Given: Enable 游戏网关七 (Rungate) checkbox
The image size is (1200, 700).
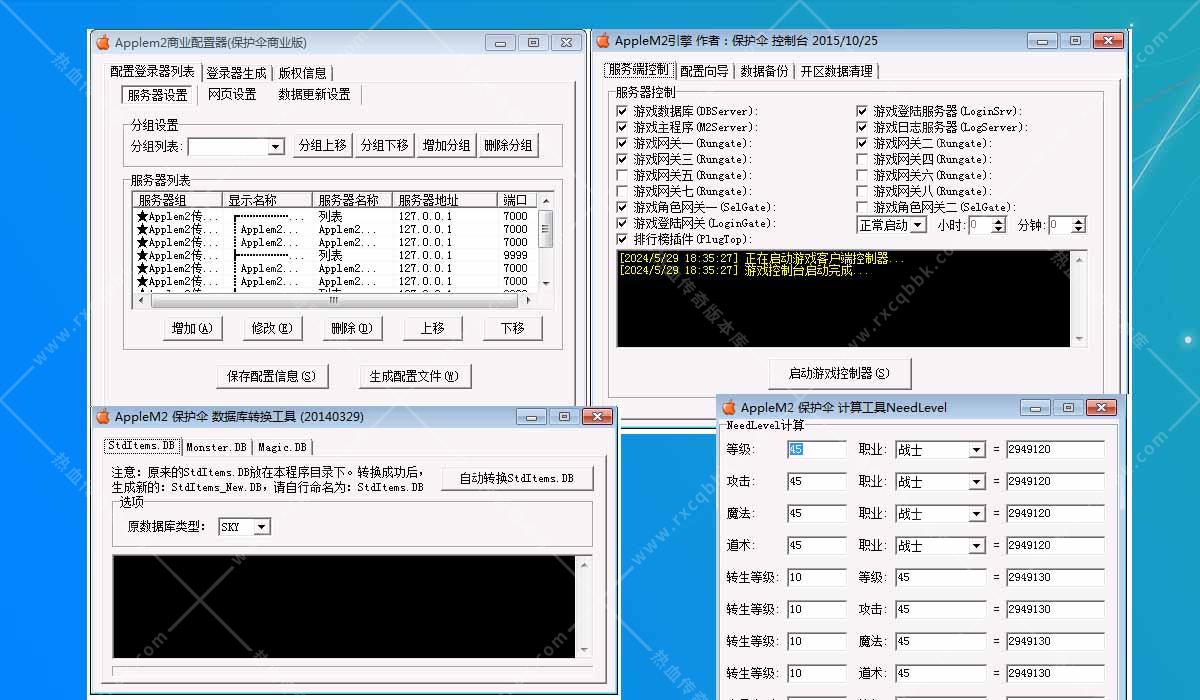Looking at the screenshot, I should coord(624,191).
